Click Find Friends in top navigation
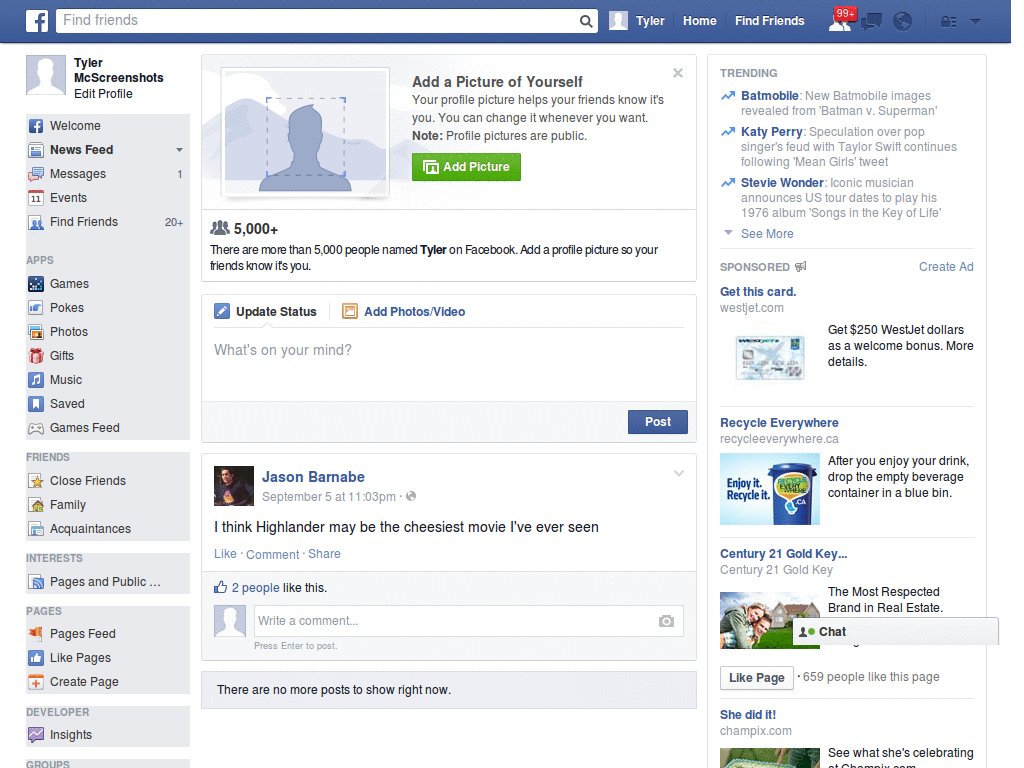1024x768 pixels. point(769,21)
